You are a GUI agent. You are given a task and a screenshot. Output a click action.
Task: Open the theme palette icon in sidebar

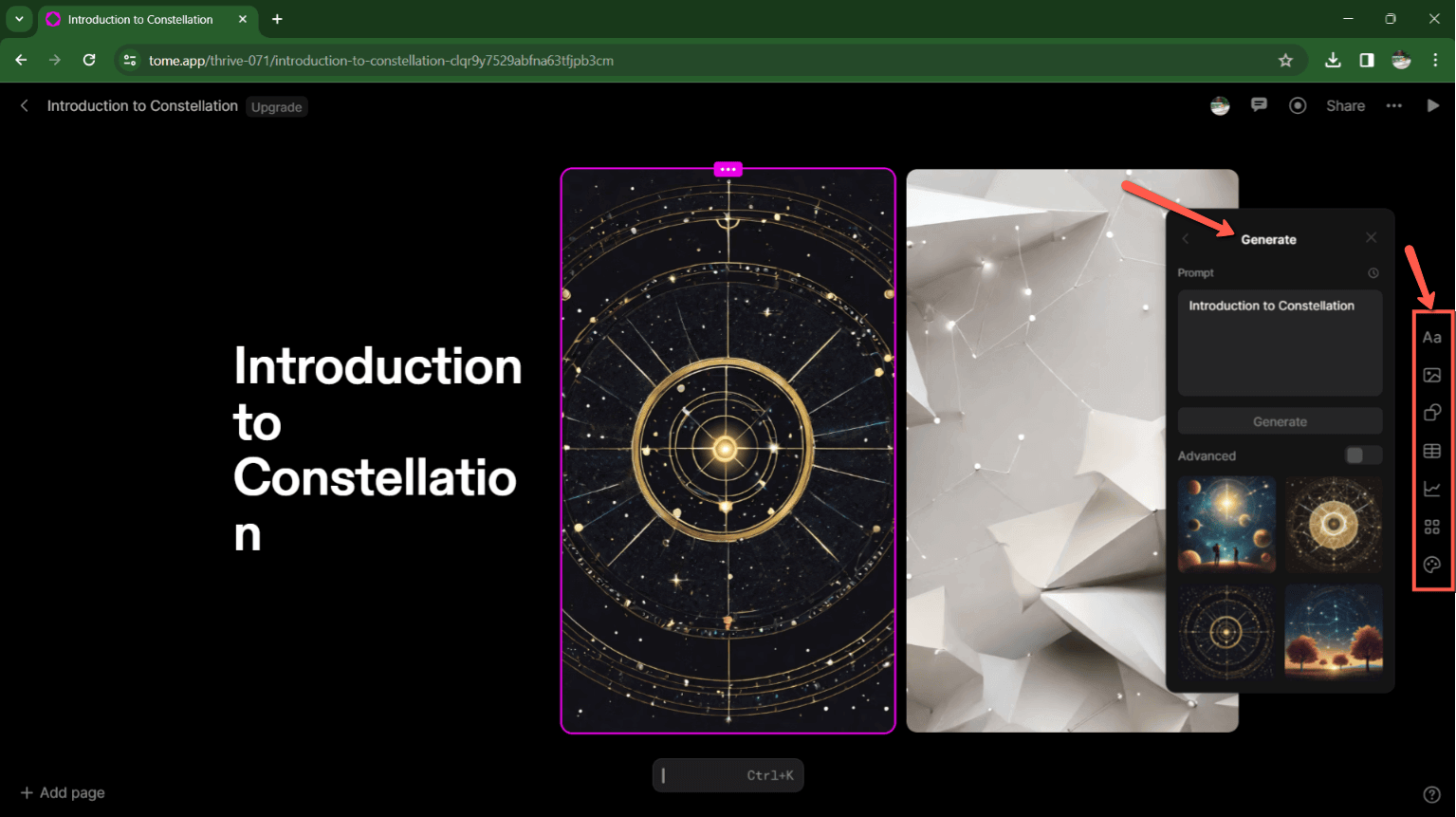pyautogui.click(x=1432, y=564)
